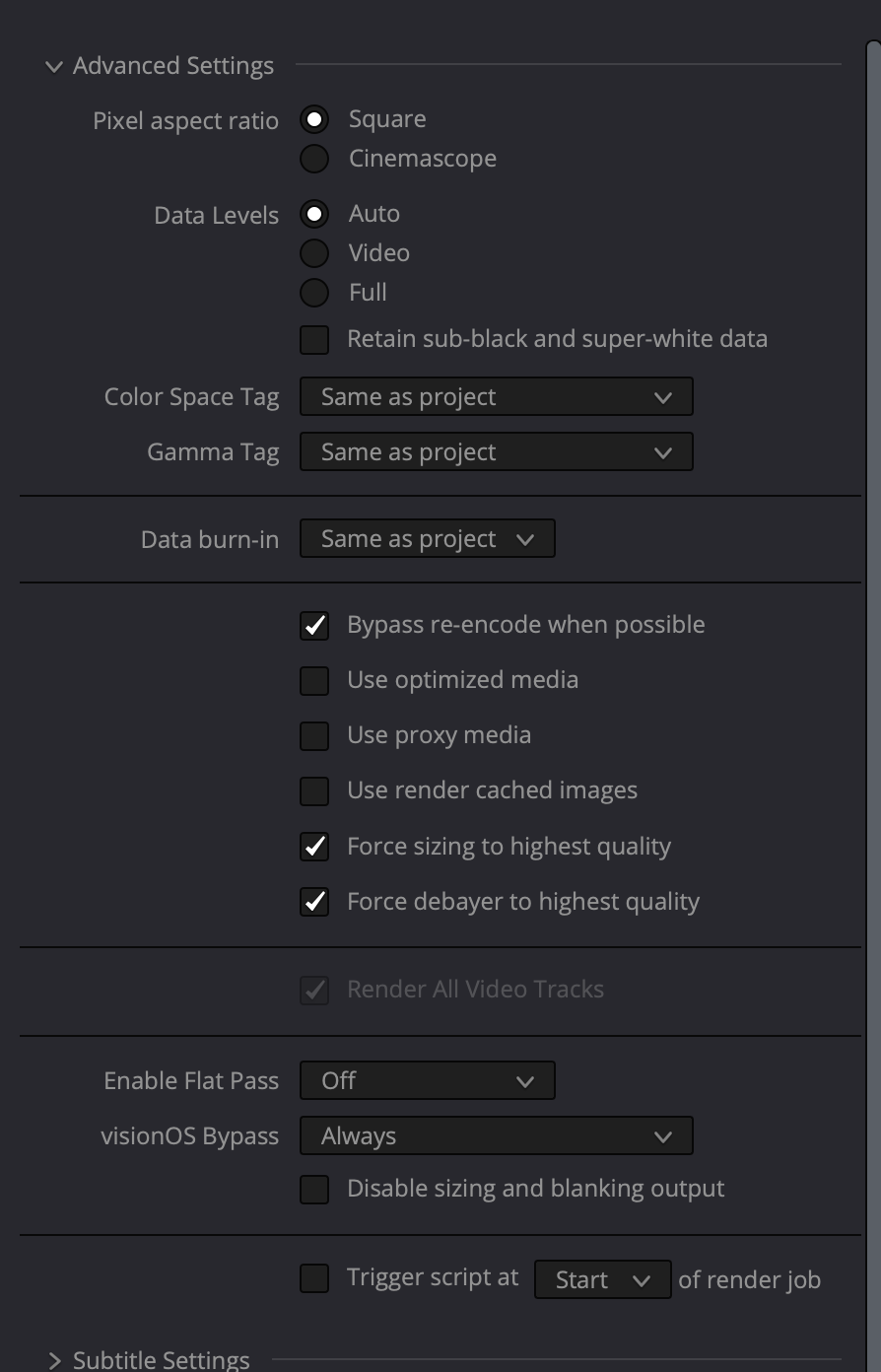
Task: Check Disable sizing and blanking output
Action: [x=314, y=1190]
